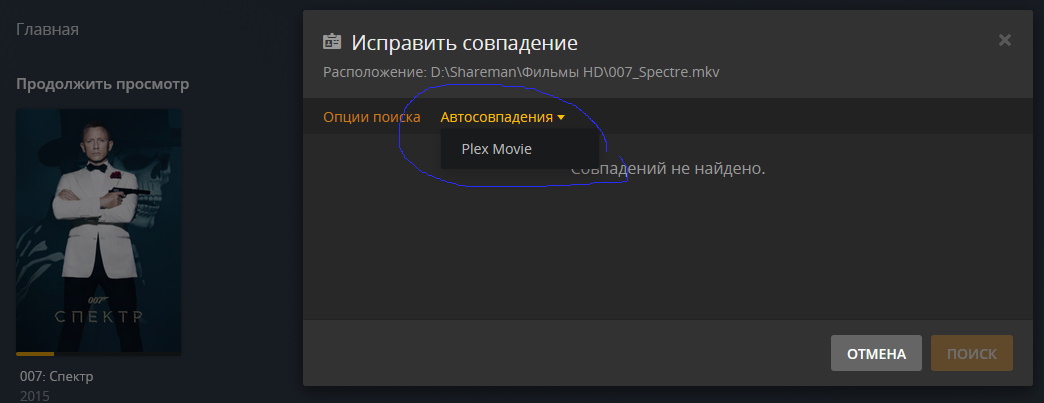Image resolution: width=1044 pixels, height=403 pixels.
Task: Expand the Автосовпадения agent dropdown
Action: (x=503, y=117)
